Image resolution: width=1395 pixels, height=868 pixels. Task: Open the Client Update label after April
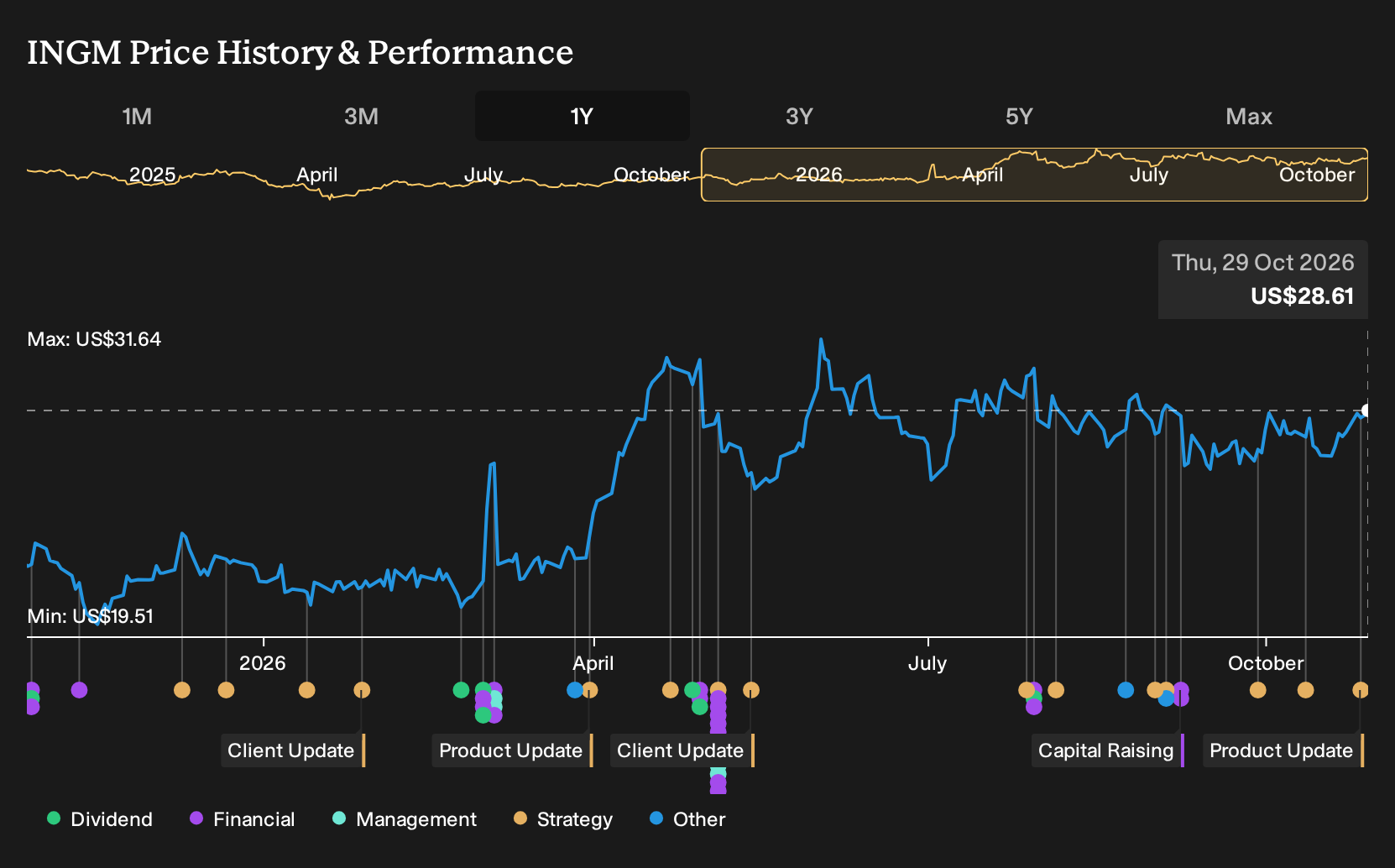click(x=682, y=750)
